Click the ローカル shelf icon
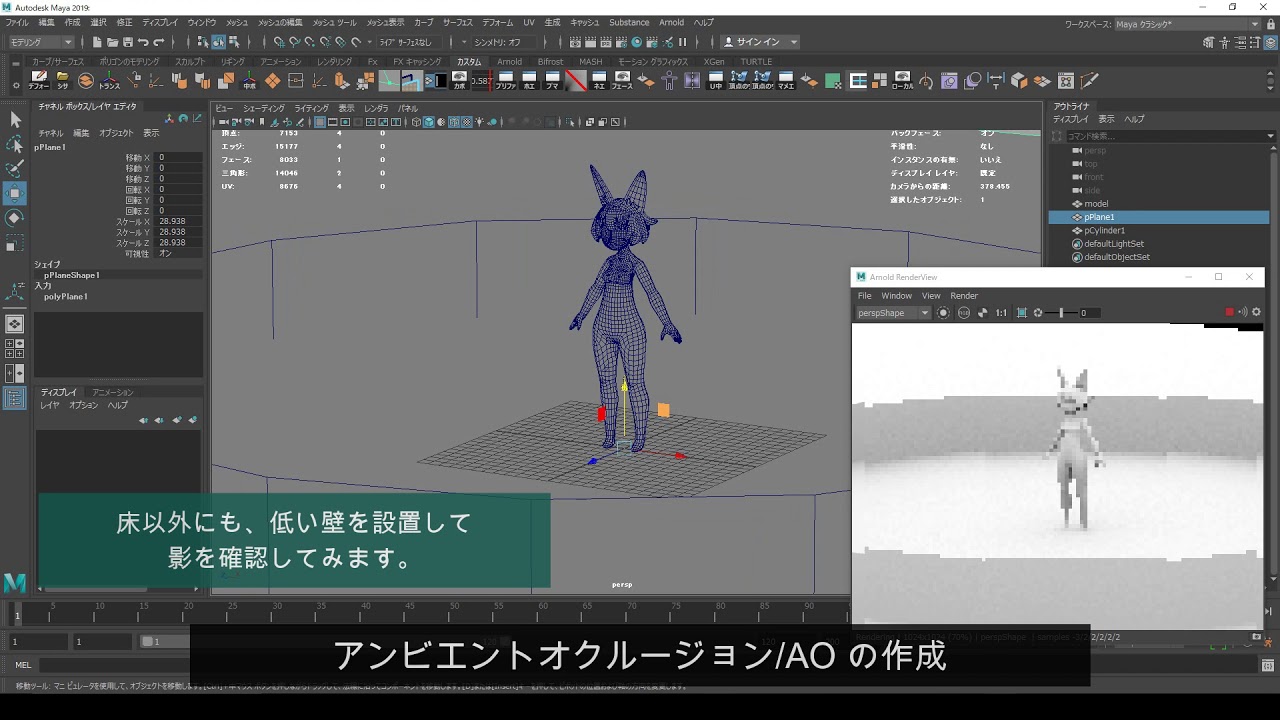This screenshot has width=1280, height=720. tap(903, 80)
